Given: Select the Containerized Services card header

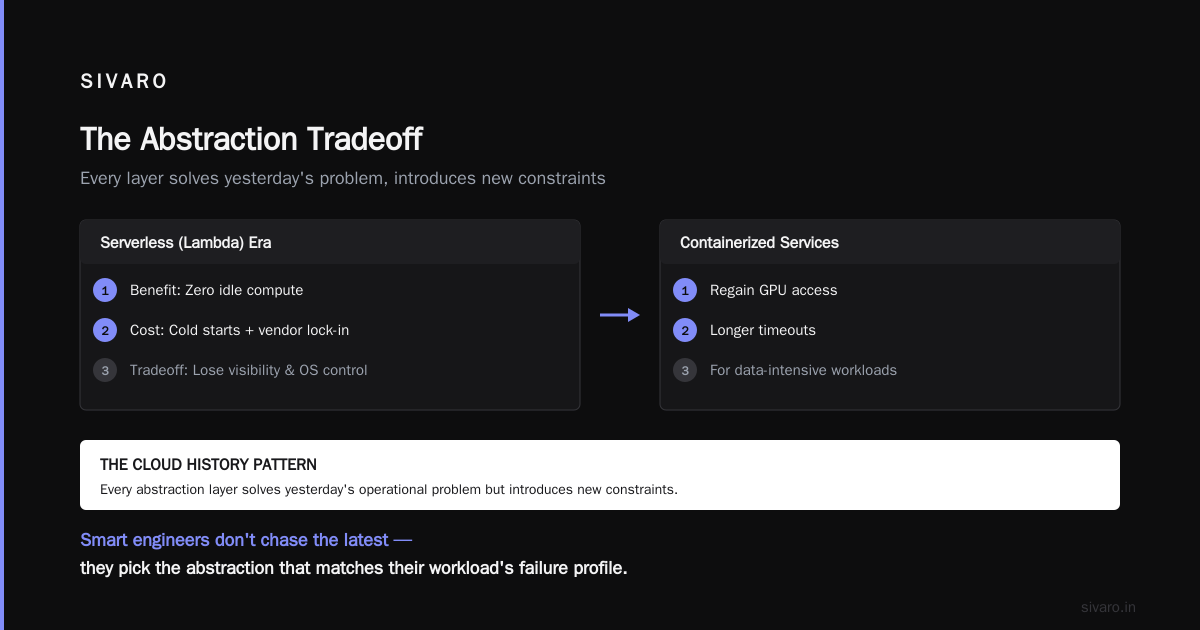Looking at the screenshot, I should (x=890, y=242).
